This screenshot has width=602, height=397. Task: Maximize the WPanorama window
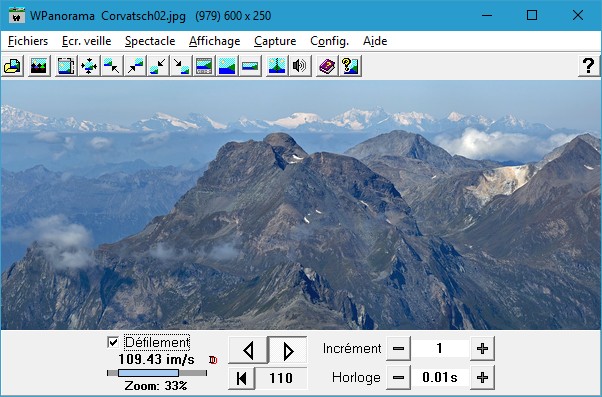click(532, 15)
